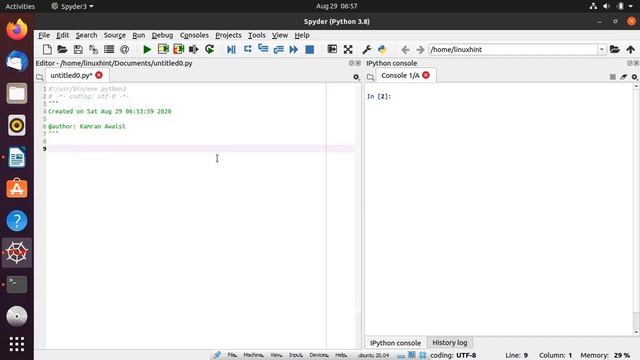Image resolution: width=640 pixels, height=360 pixels.
Task: Open the Run menu
Action: point(138,35)
